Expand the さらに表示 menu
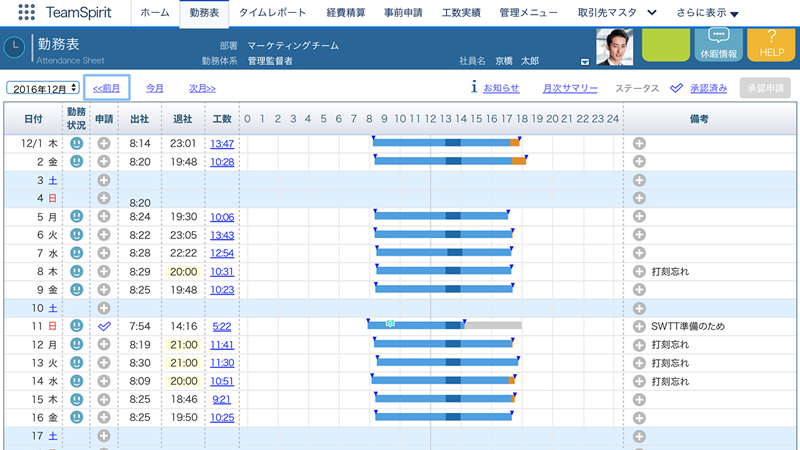The width and height of the screenshot is (800, 450). click(708, 13)
